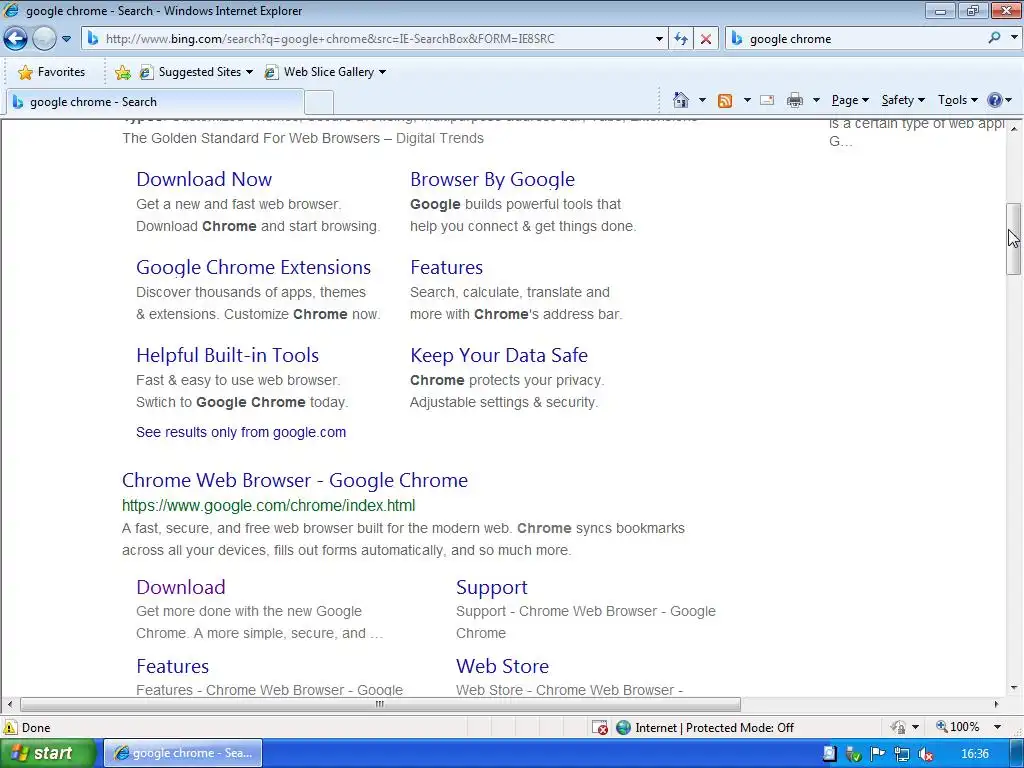Click the horizontal scrollbar left arrow

click(x=9, y=704)
